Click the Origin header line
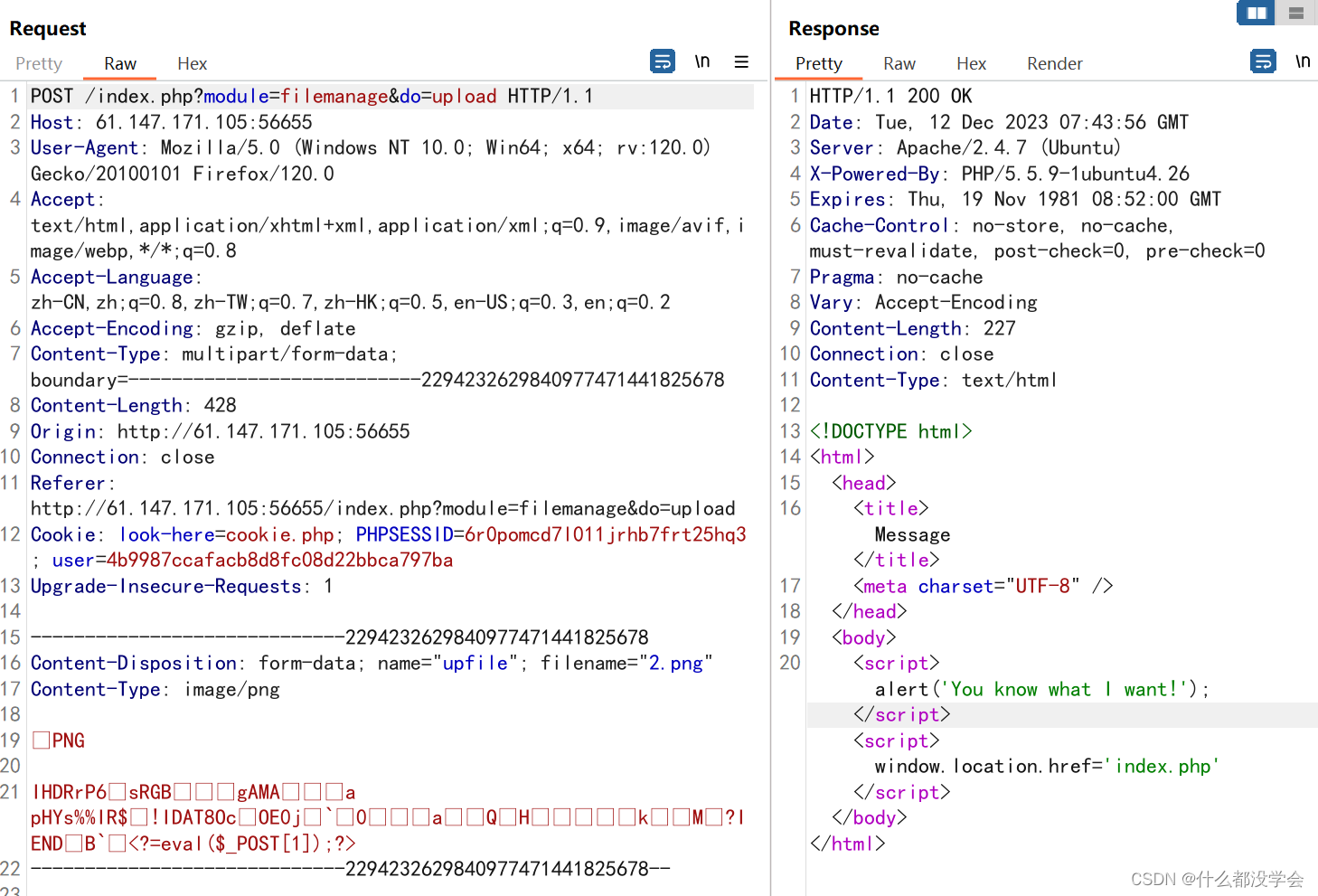 [221, 431]
